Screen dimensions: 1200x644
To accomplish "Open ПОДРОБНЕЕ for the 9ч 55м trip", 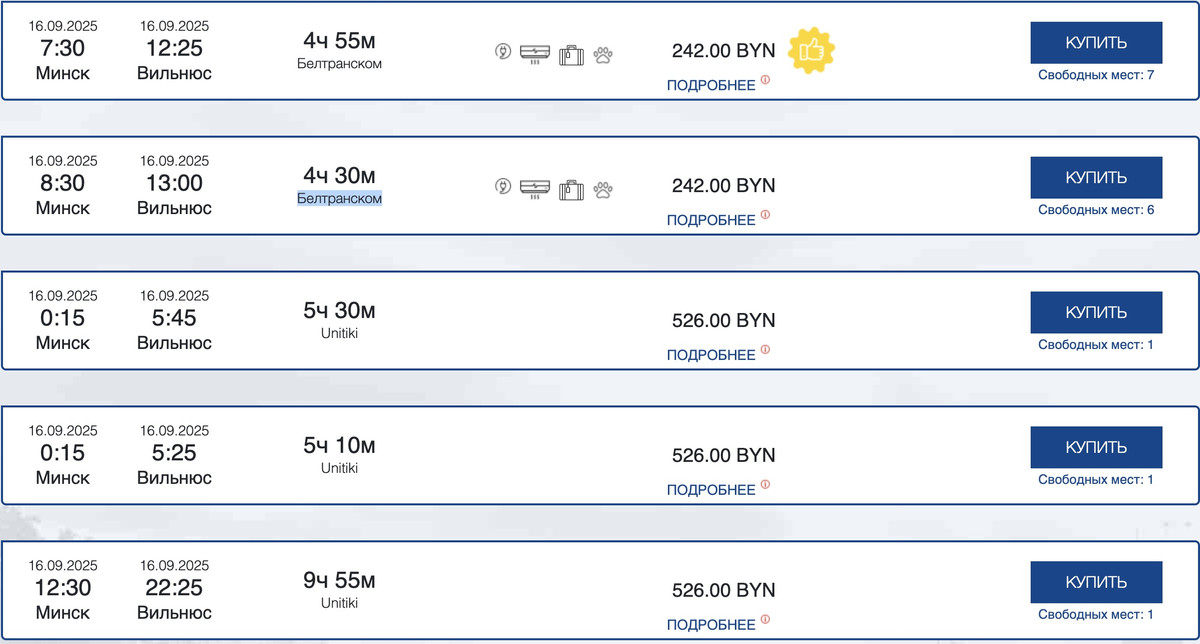I will coord(711,625).
